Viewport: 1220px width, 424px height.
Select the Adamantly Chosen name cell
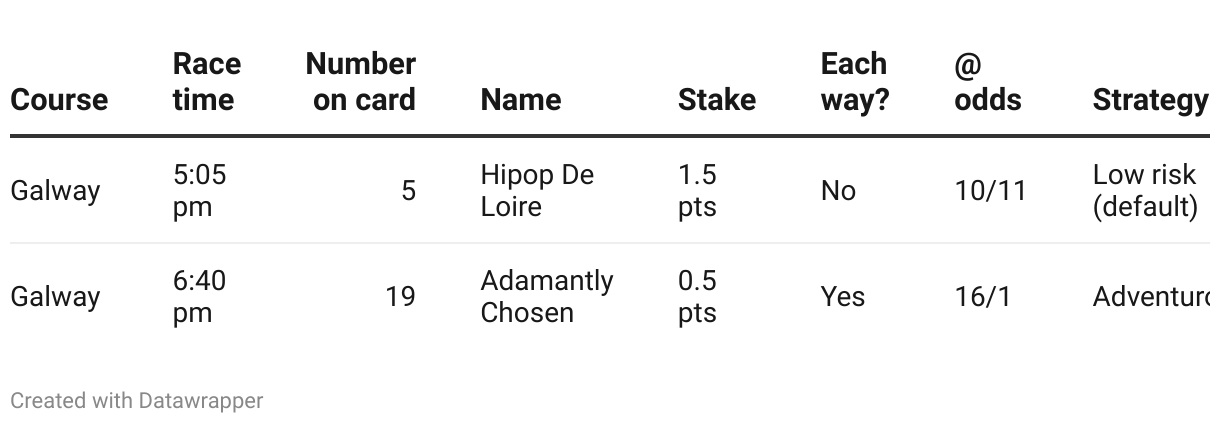[x=547, y=296]
